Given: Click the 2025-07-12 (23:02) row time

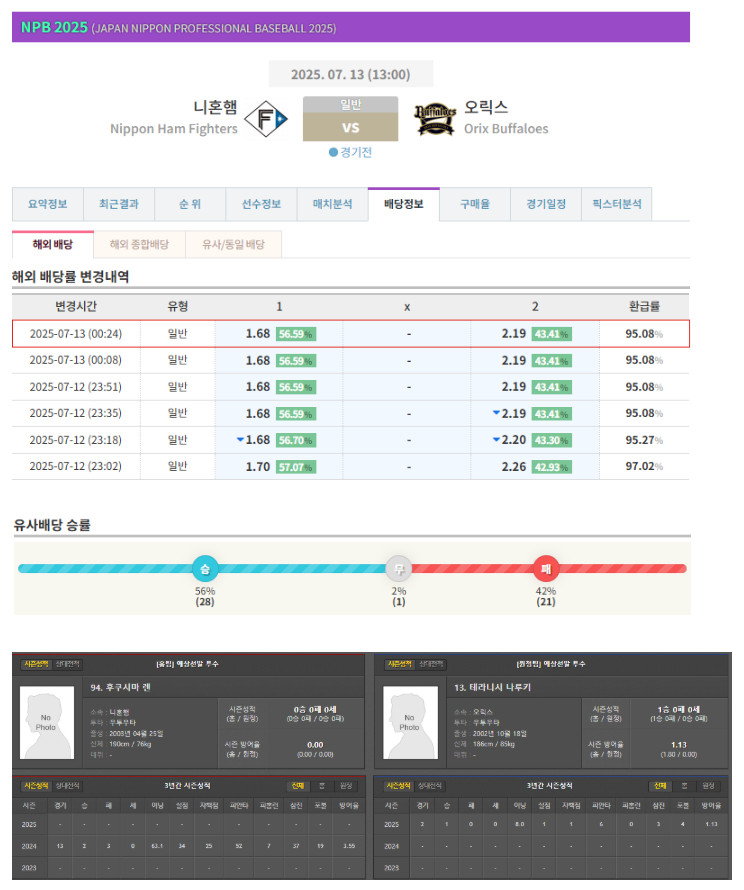Looking at the screenshot, I should click(x=75, y=466).
